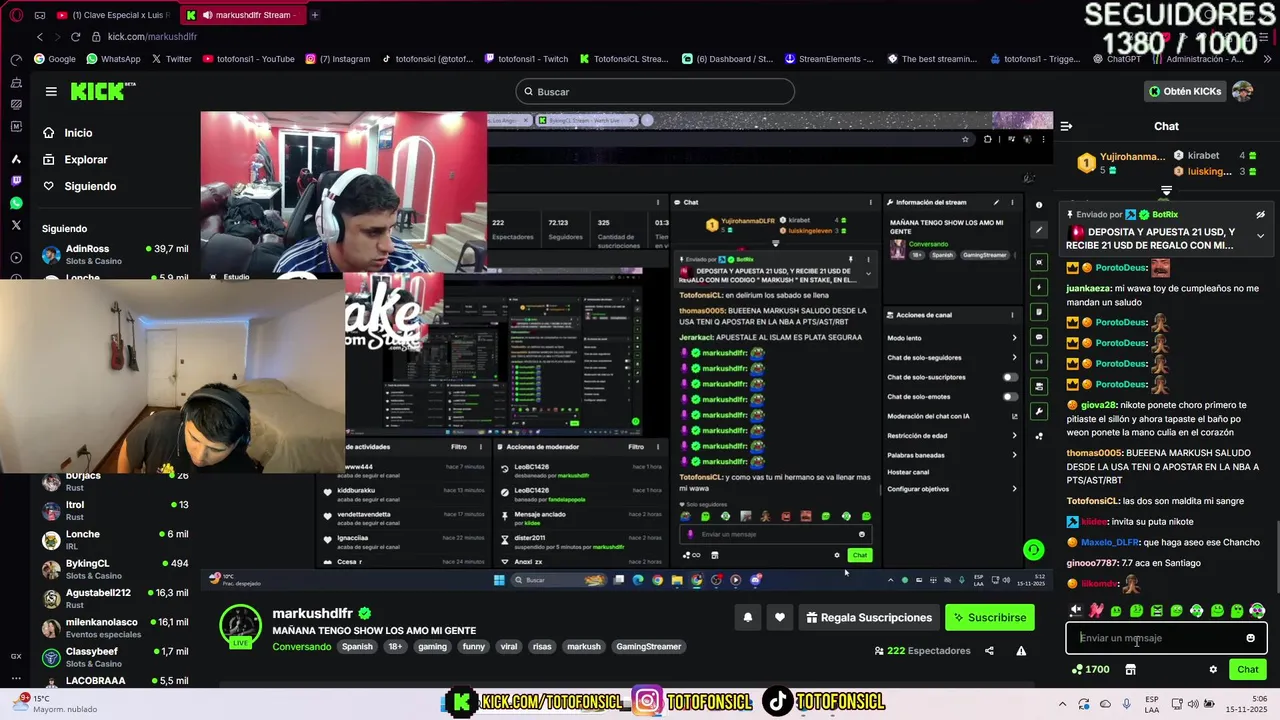Expand the pinned message chevron
The height and width of the screenshot is (720, 1280).
(x=1260, y=237)
